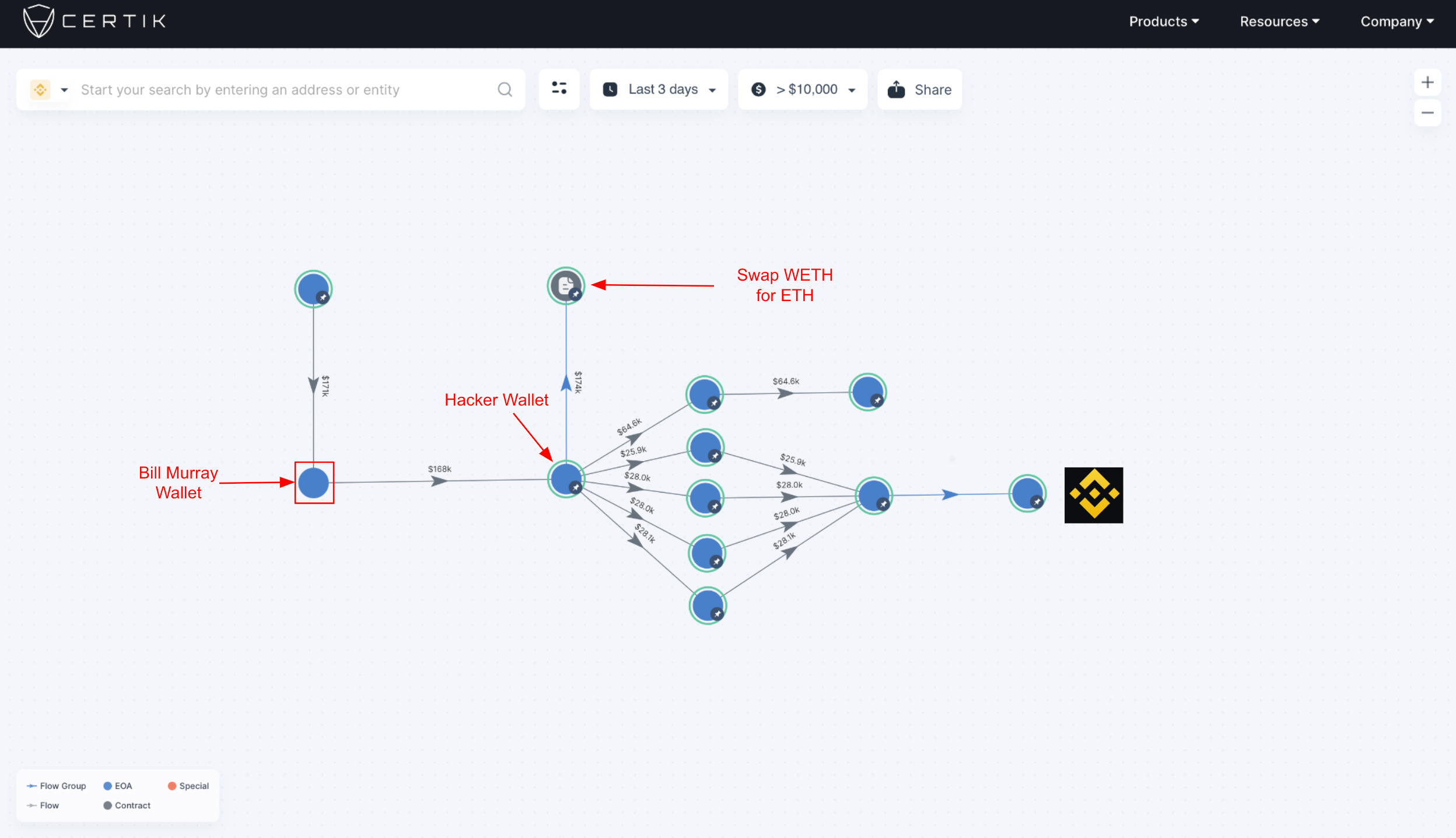Click the search magnifier icon
The height and width of the screenshot is (838, 1456).
click(x=505, y=89)
